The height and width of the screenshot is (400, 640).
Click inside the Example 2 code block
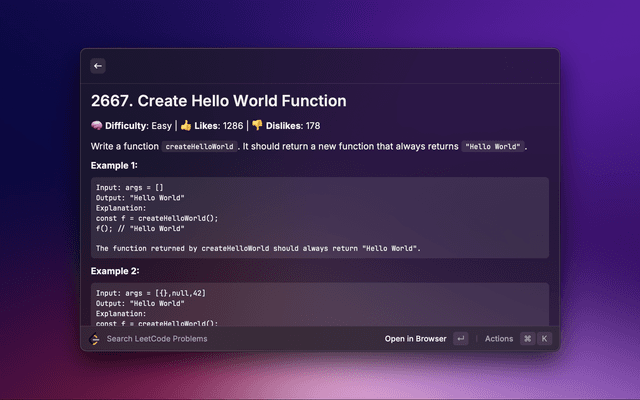[x=320, y=305]
